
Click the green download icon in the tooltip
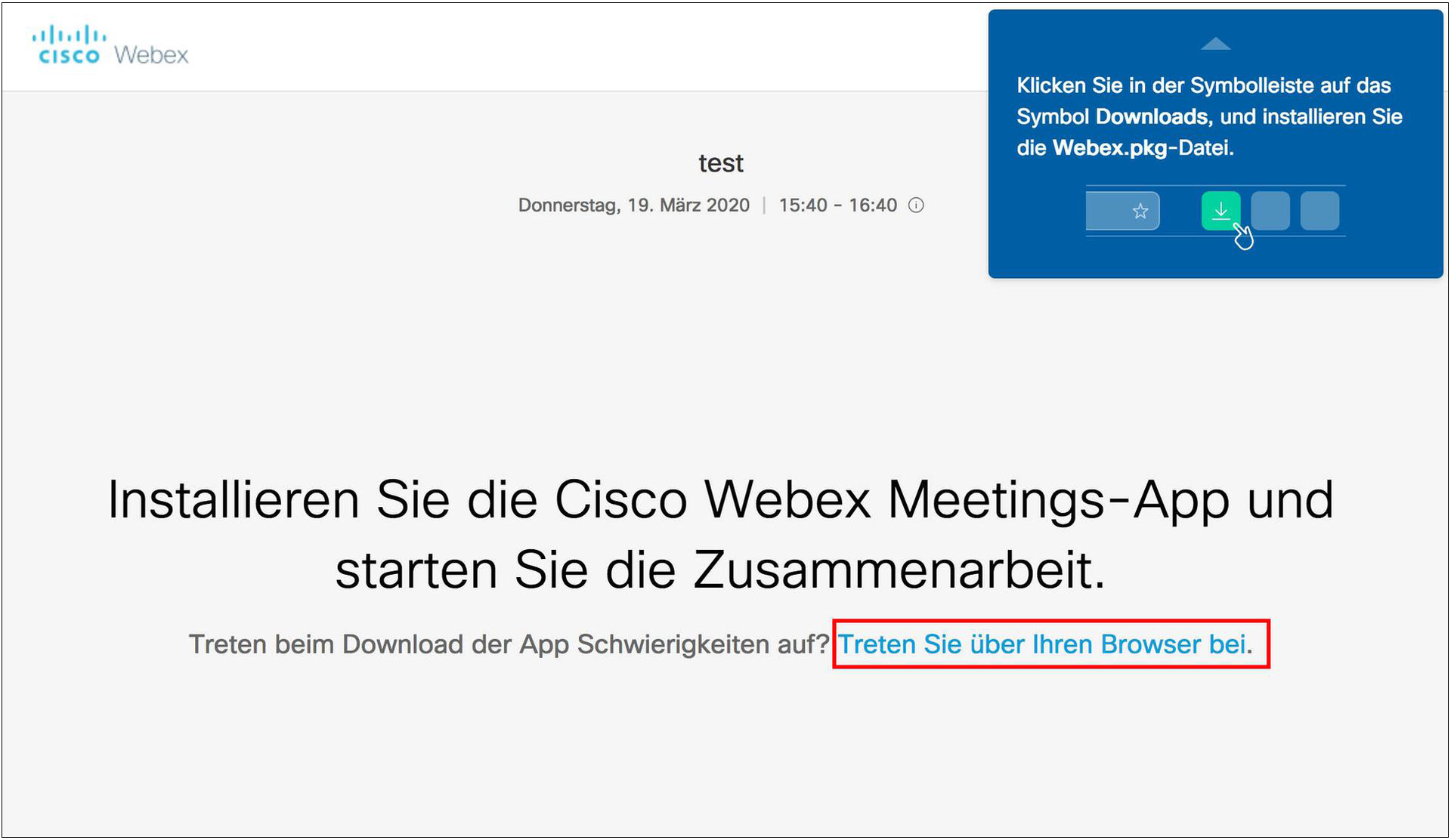[1221, 211]
